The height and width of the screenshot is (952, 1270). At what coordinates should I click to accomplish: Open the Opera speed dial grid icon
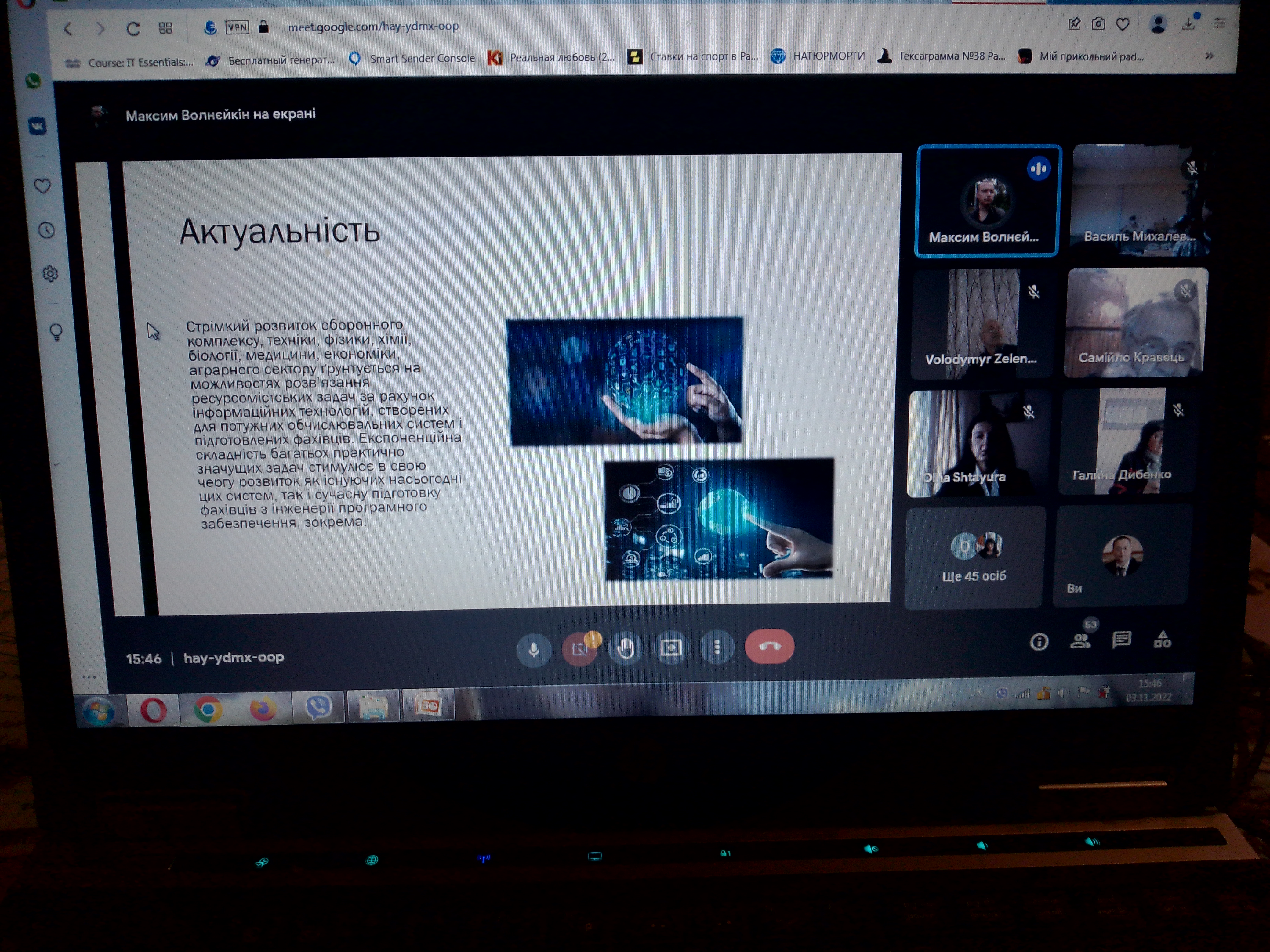pos(165,27)
